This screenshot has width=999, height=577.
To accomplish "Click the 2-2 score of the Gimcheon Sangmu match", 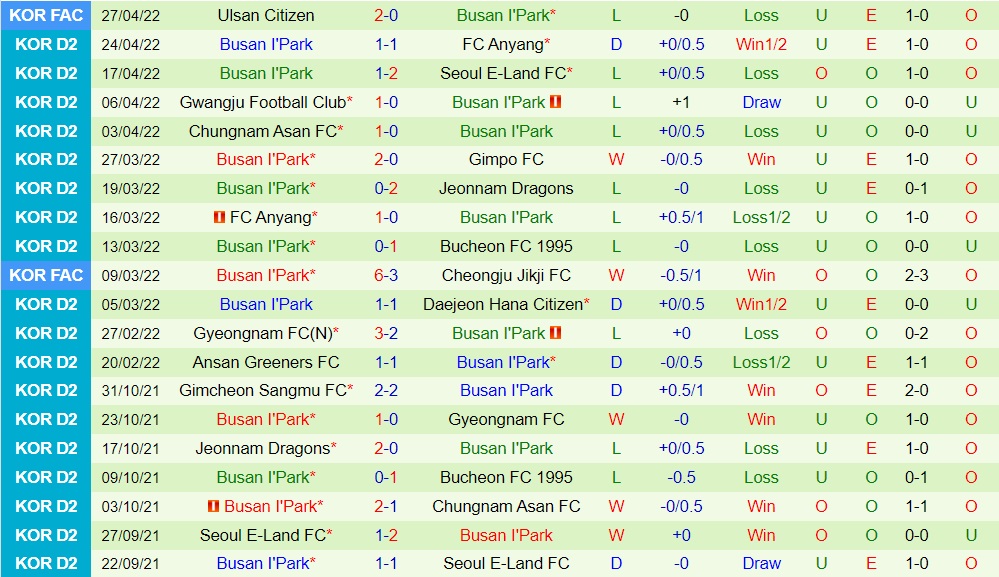I will [x=386, y=390].
